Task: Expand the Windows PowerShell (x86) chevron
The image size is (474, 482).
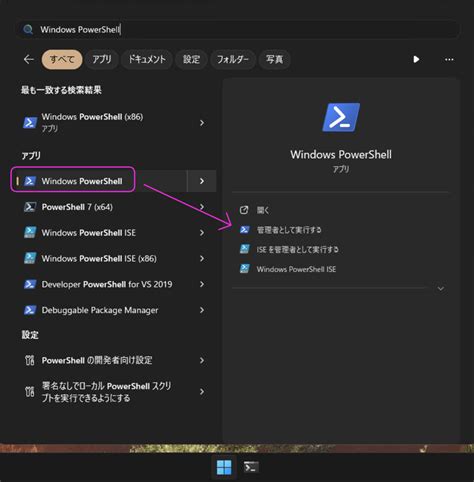Action: (202, 123)
